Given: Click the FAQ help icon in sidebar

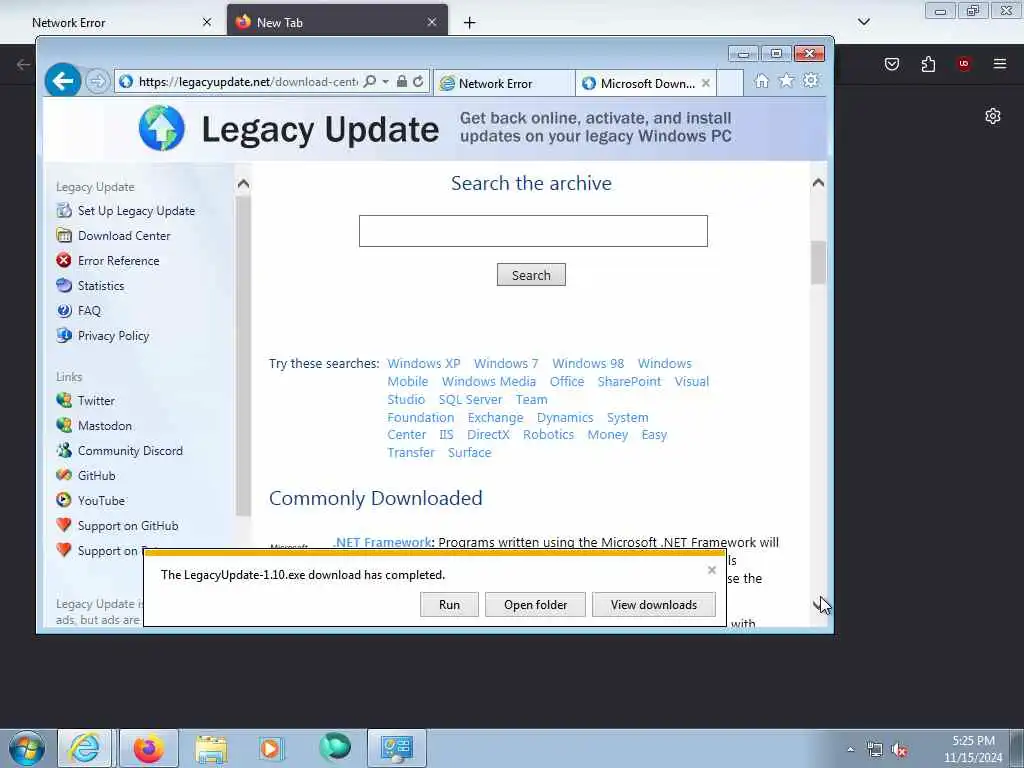Looking at the screenshot, I should (64, 311).
